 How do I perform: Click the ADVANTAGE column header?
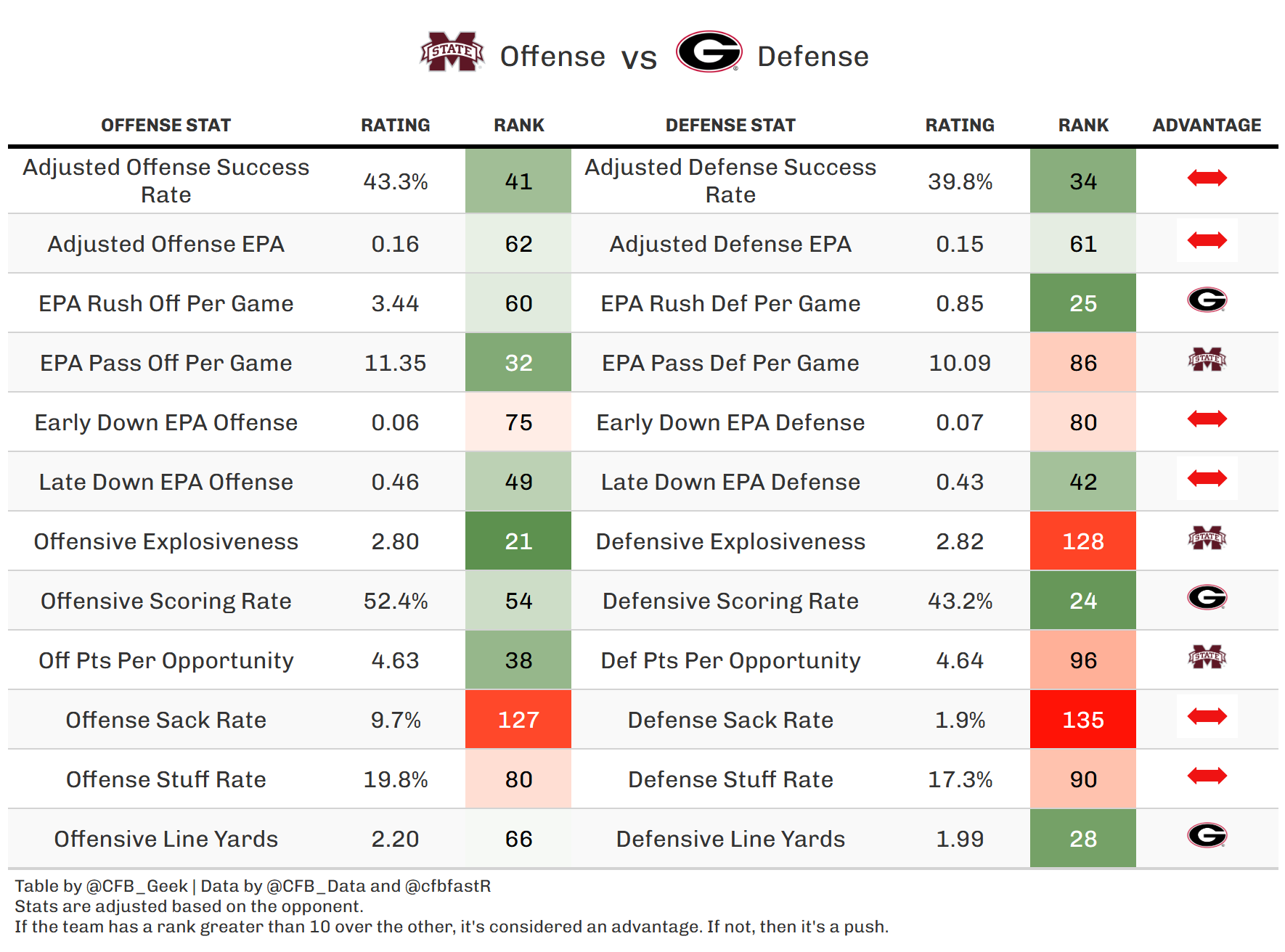pos(1207,126)
